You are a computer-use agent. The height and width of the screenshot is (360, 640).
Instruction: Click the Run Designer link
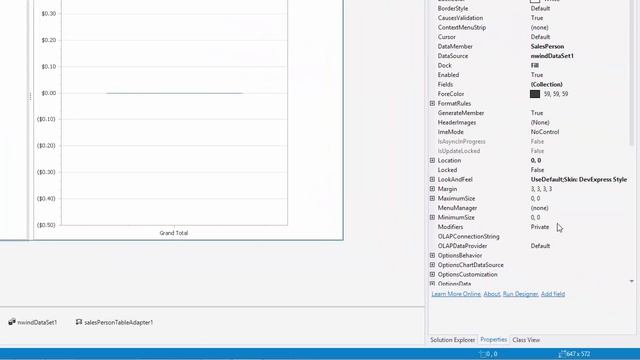[x=520, y=294]
